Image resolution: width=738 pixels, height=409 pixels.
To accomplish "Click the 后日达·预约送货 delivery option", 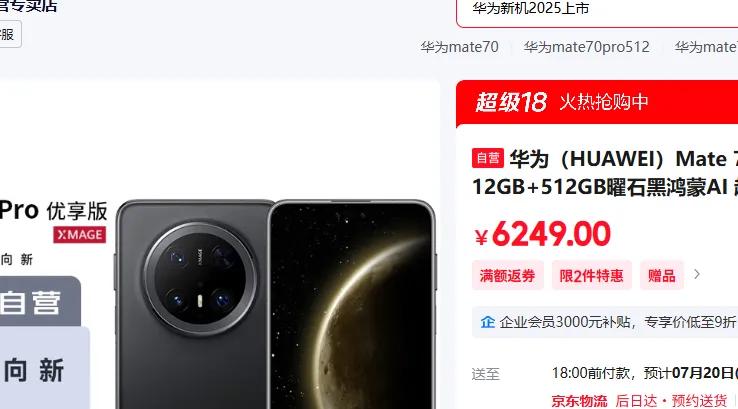I will tap(671, 401).
